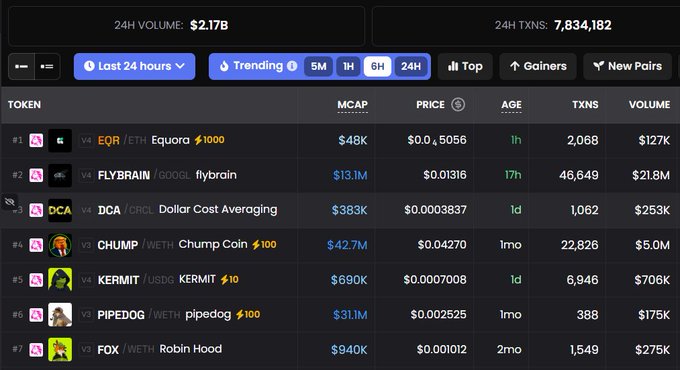Switch to the compact list view icon
This screenshot has width=680, height=370.
pos(21,66)
